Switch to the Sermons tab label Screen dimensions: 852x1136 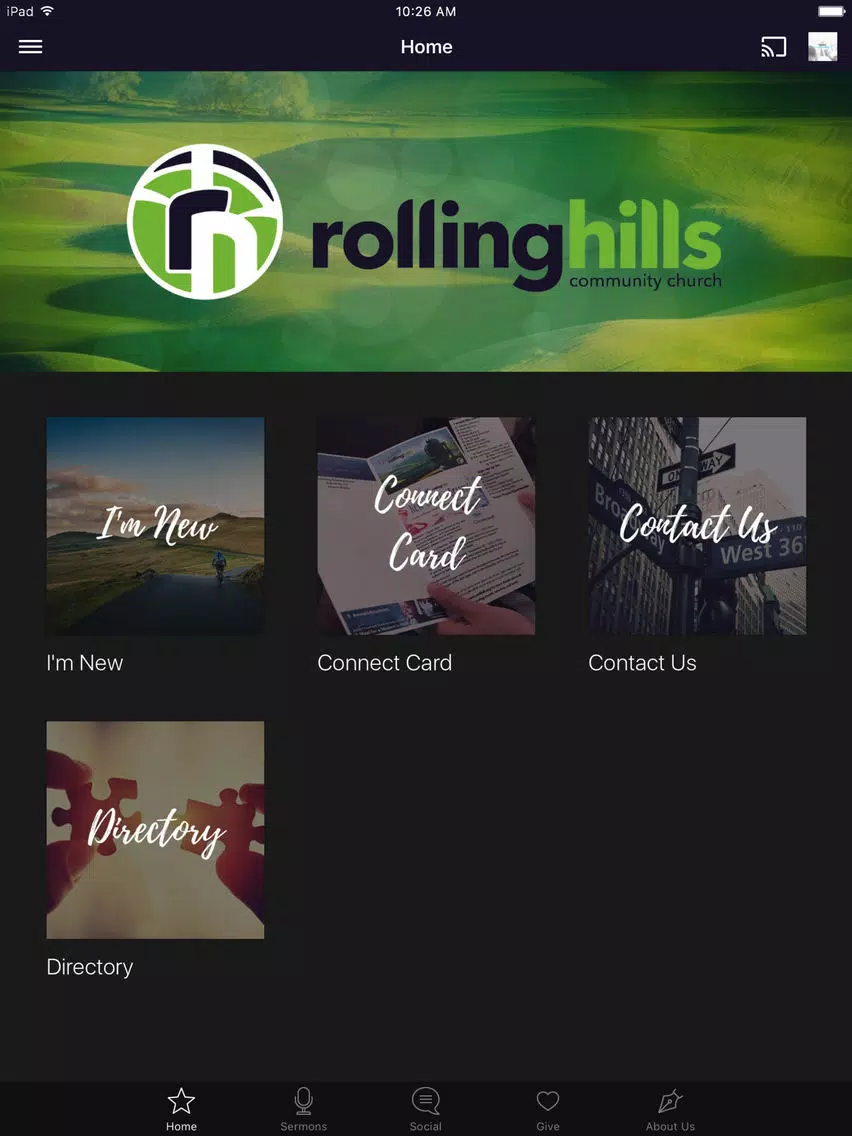pos(304,1127)
